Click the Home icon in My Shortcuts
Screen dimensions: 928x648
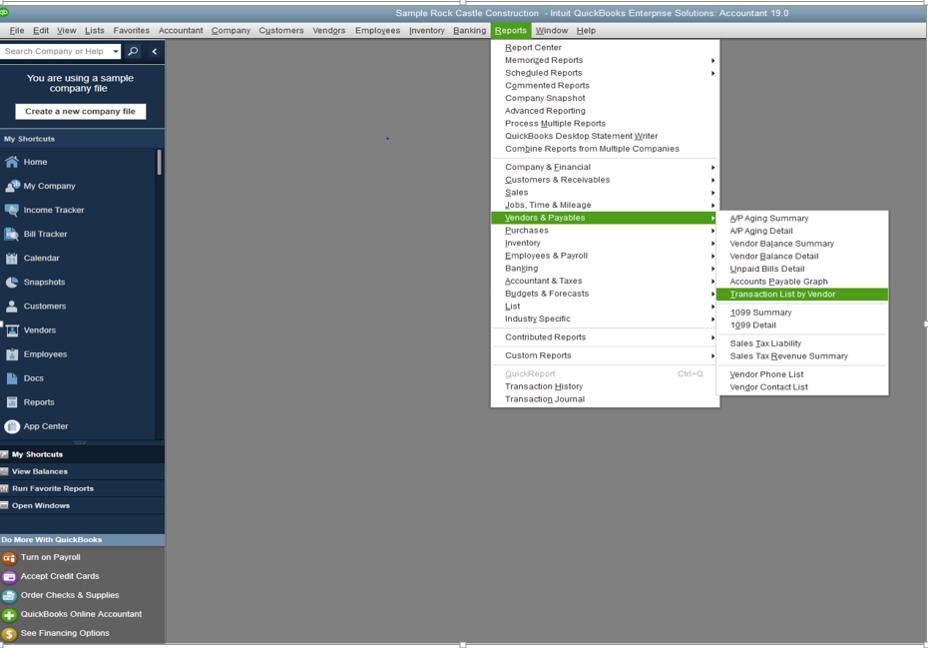point(12,162)
